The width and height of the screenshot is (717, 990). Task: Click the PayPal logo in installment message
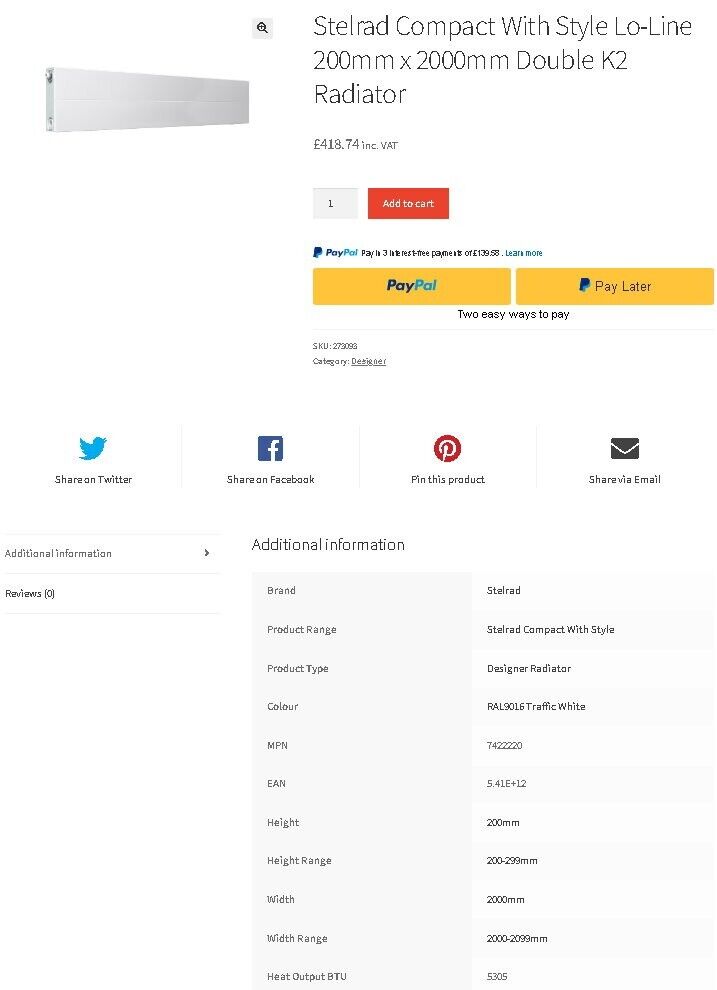[335, 253]
